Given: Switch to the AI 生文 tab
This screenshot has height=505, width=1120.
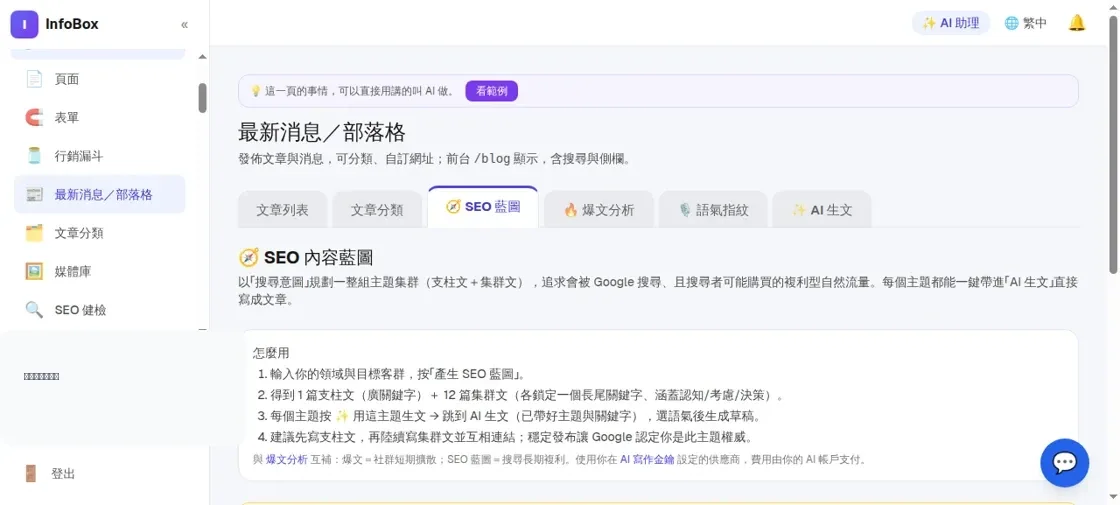Looking at the screenshot, I should coord(821,210).
